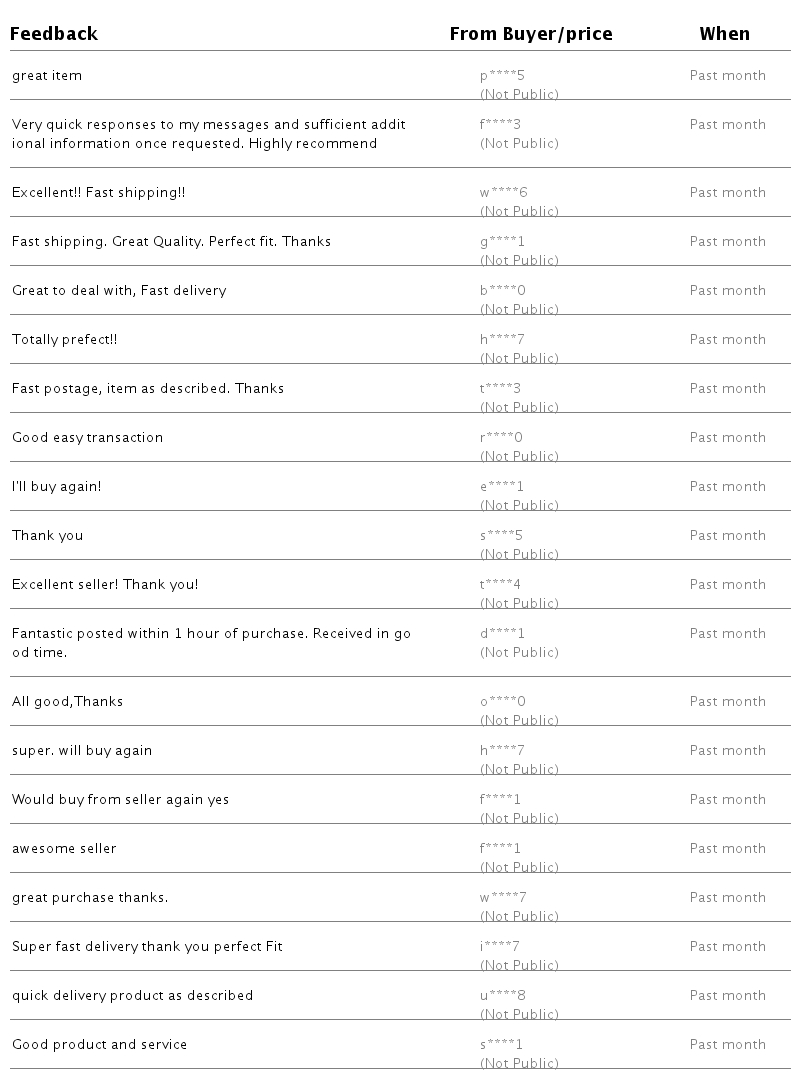
Task: Click "Past month" beside "great item" feedback
Action: [727, 76]
